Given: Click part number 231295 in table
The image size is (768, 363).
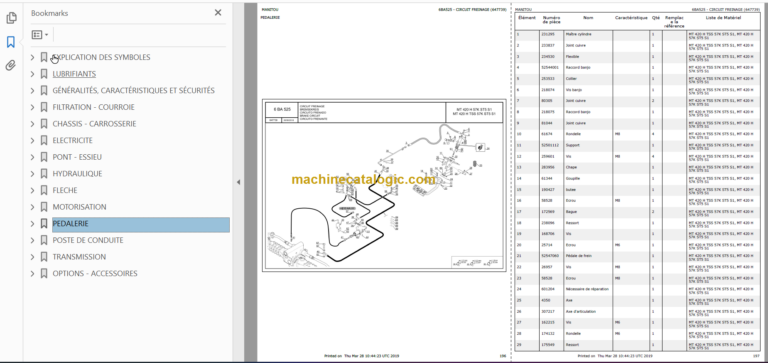Looking at the screenshot, I should [548, 34].
